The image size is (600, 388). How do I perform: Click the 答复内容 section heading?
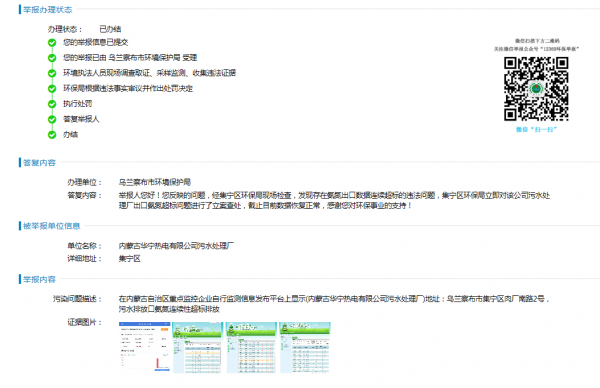[x=39, y=163]
